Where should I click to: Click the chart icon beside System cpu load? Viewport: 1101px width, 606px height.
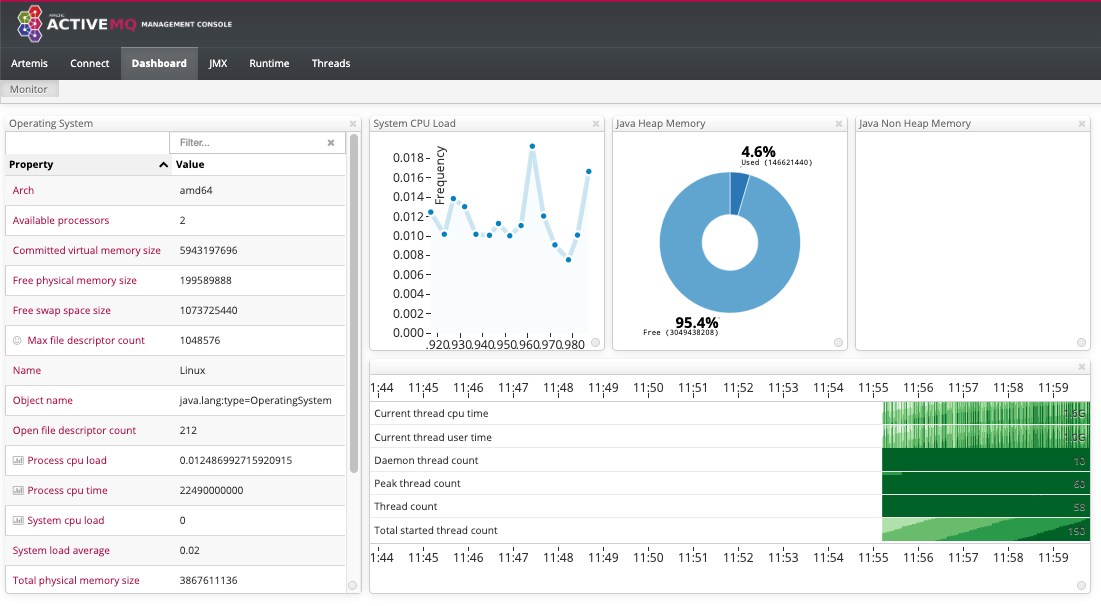(x=18, y=521)
